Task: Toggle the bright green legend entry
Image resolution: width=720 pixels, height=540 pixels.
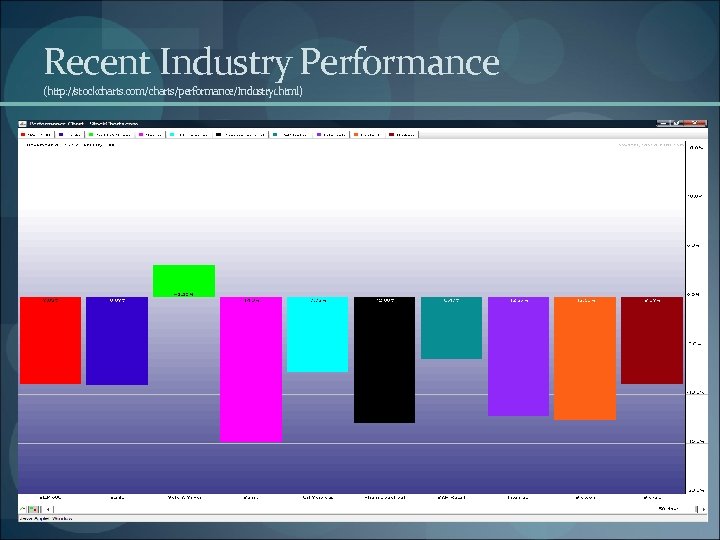Action: (x=109, y=135)
